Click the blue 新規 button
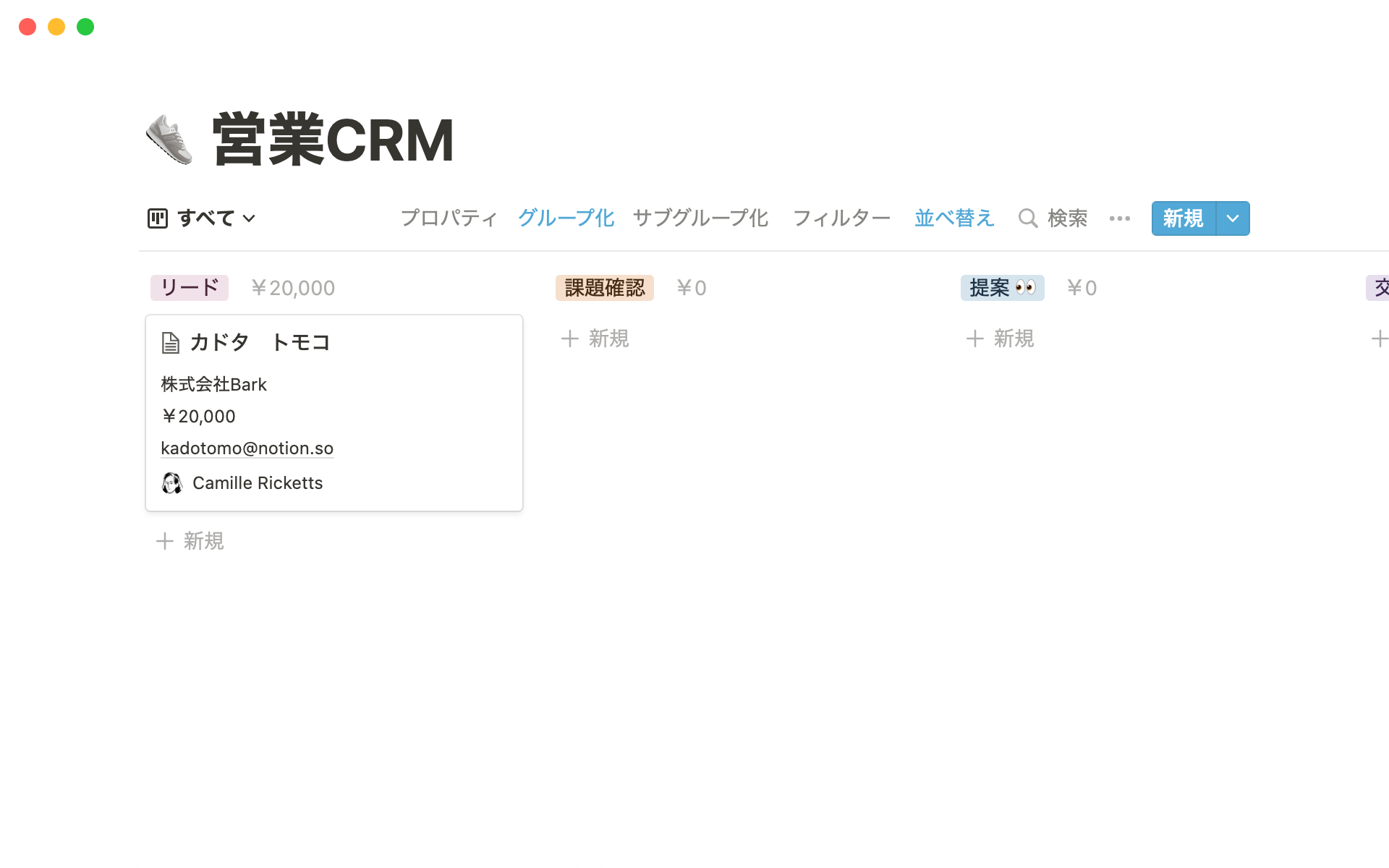This screenshot has width=1389, height=868. coord(1184,218)
